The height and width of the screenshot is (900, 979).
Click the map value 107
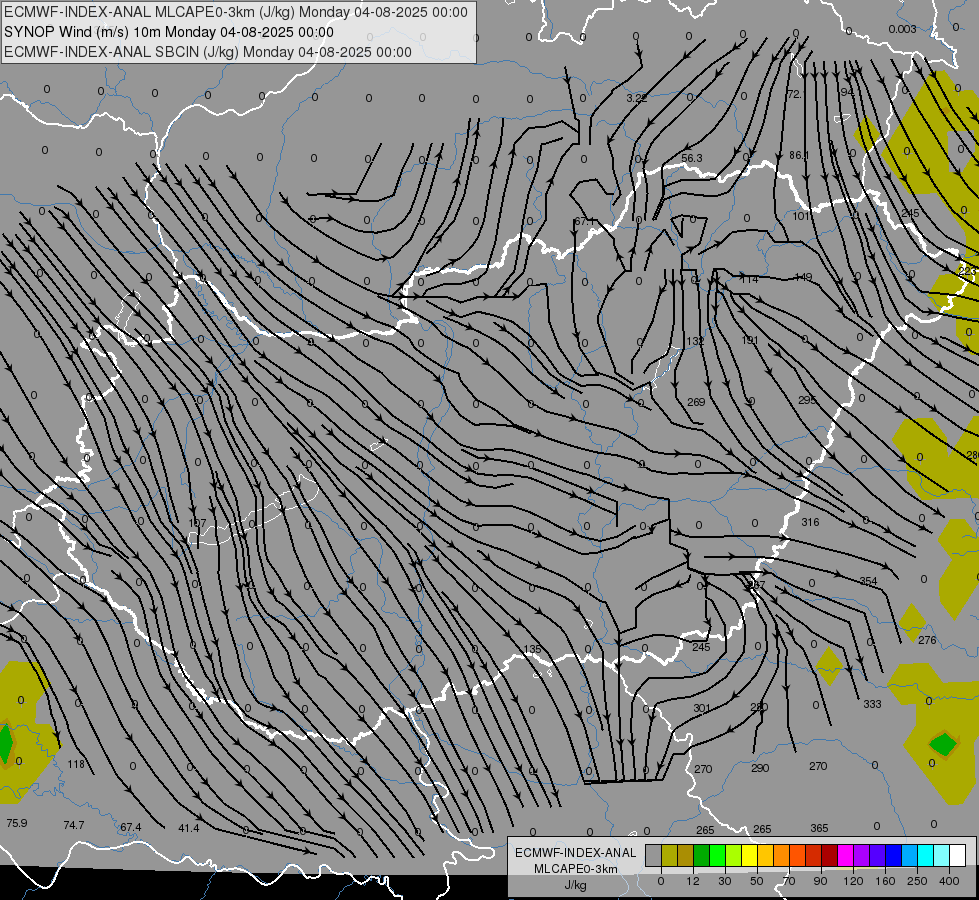tap(197, 523)
